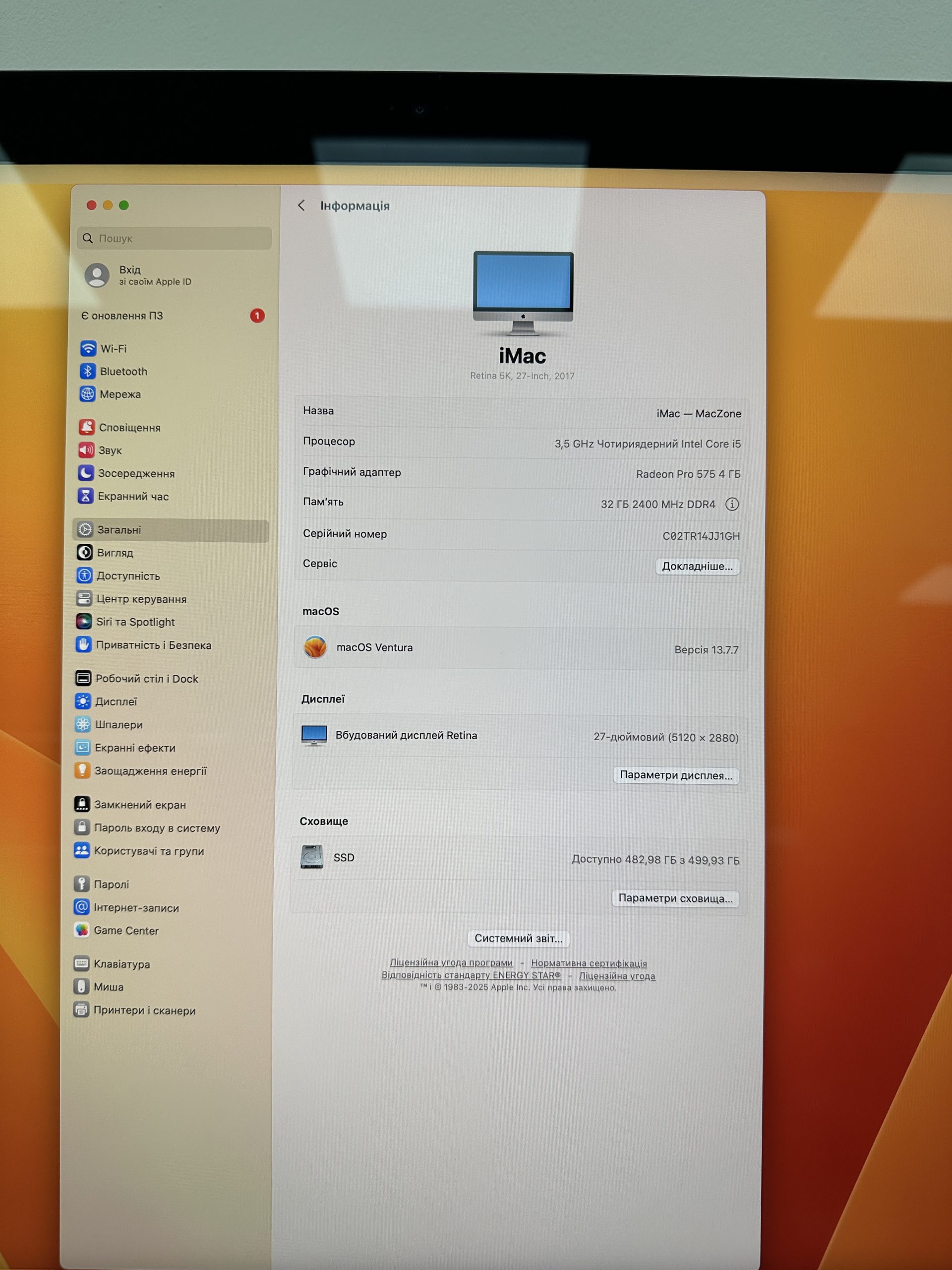952x1270 pixels.
Task: Click the 3,5 GHz Intel Core i5 value
Action: (647, 444)
